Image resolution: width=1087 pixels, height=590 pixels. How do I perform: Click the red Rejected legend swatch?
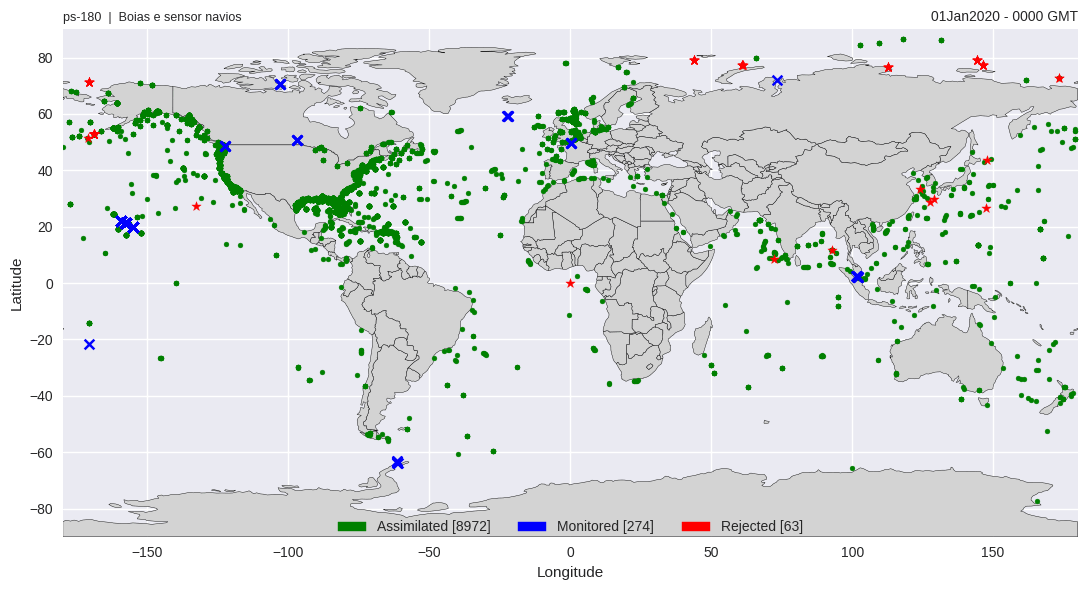pyautogui.click(x=696, y=526)
